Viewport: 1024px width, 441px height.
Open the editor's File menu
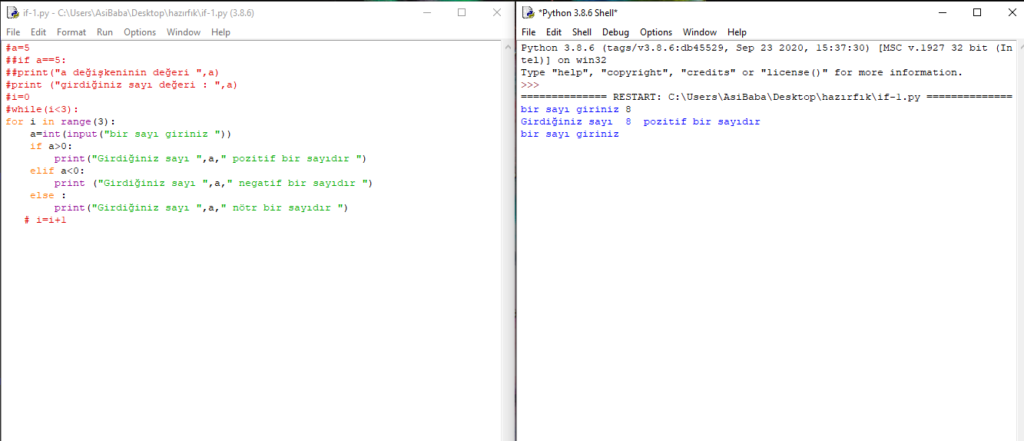point(13,32)
